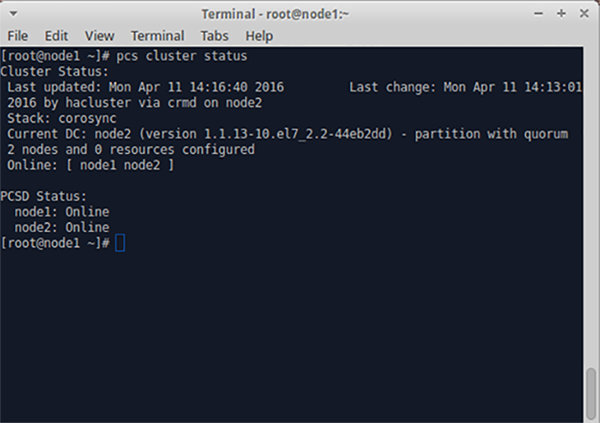Open the Help menu
The height and width of the screenshot is (423, 600).
(x=259, y=36)
